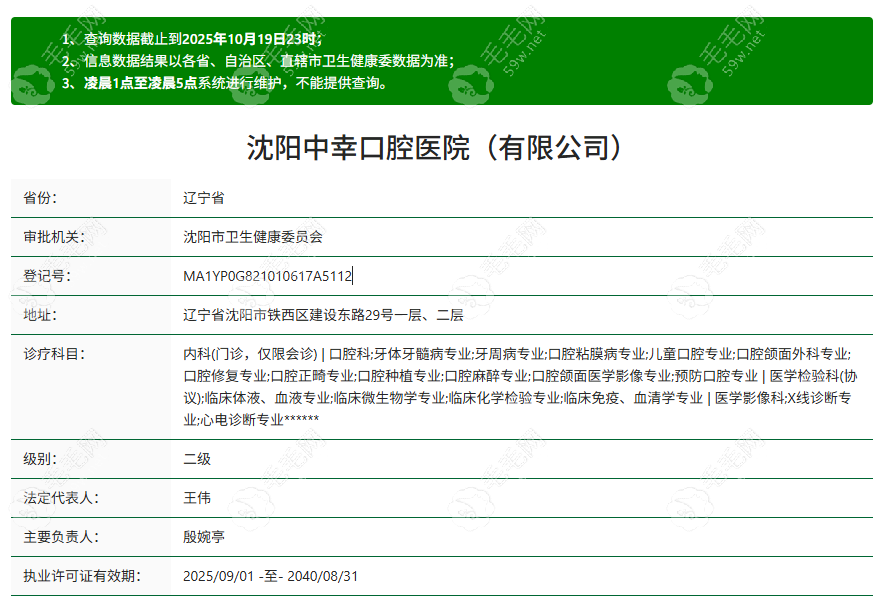Click the 级别 row label
The width and height of the screenshot is (877, 611).
tap(41, 459)
